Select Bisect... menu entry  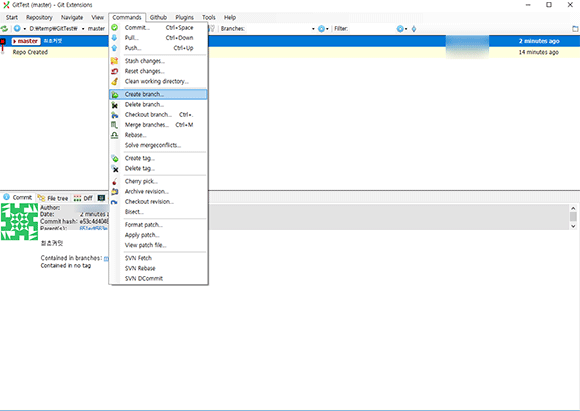click(158, 212)
